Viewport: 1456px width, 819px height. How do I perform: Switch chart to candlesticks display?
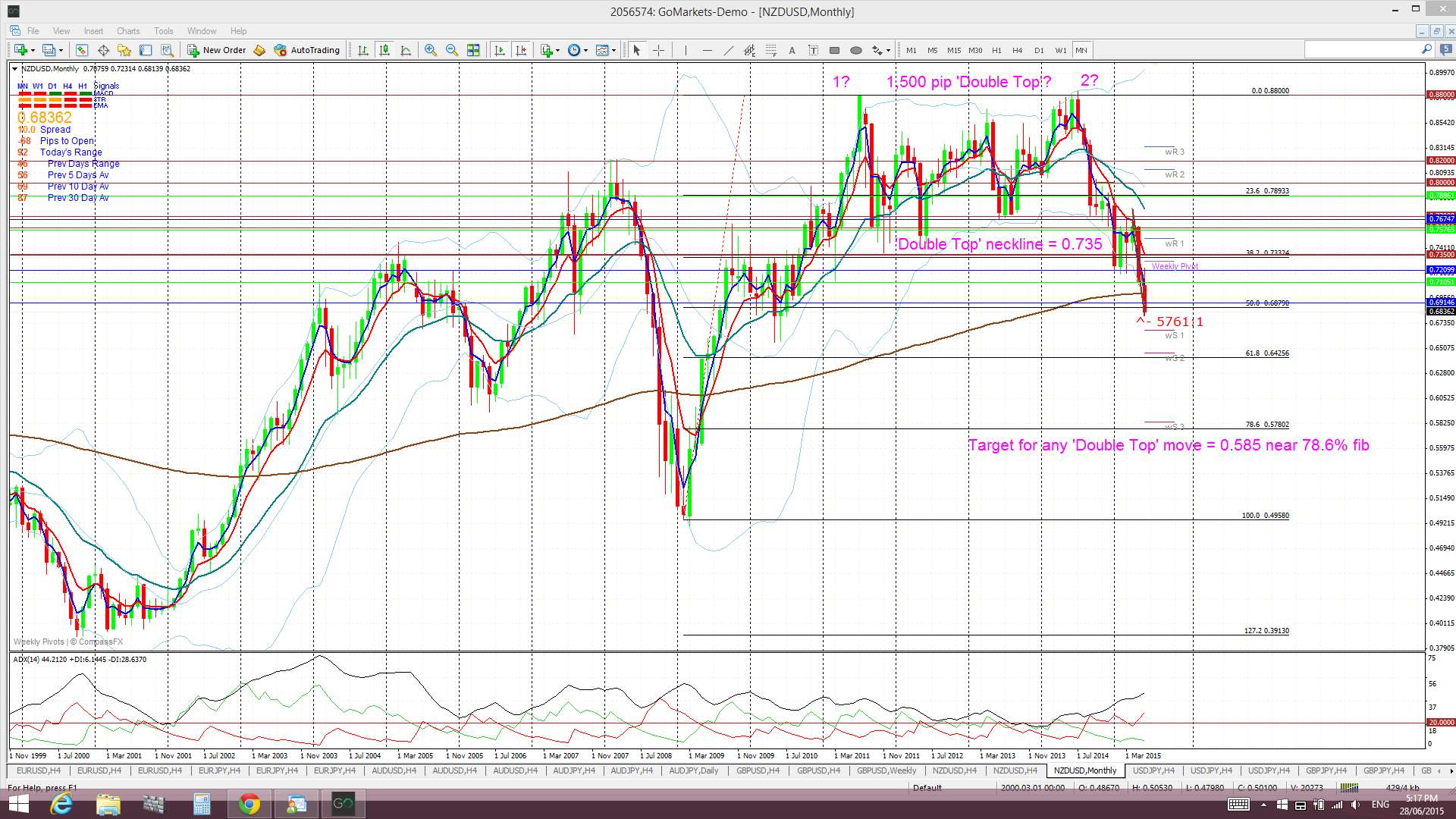point(384,50)
